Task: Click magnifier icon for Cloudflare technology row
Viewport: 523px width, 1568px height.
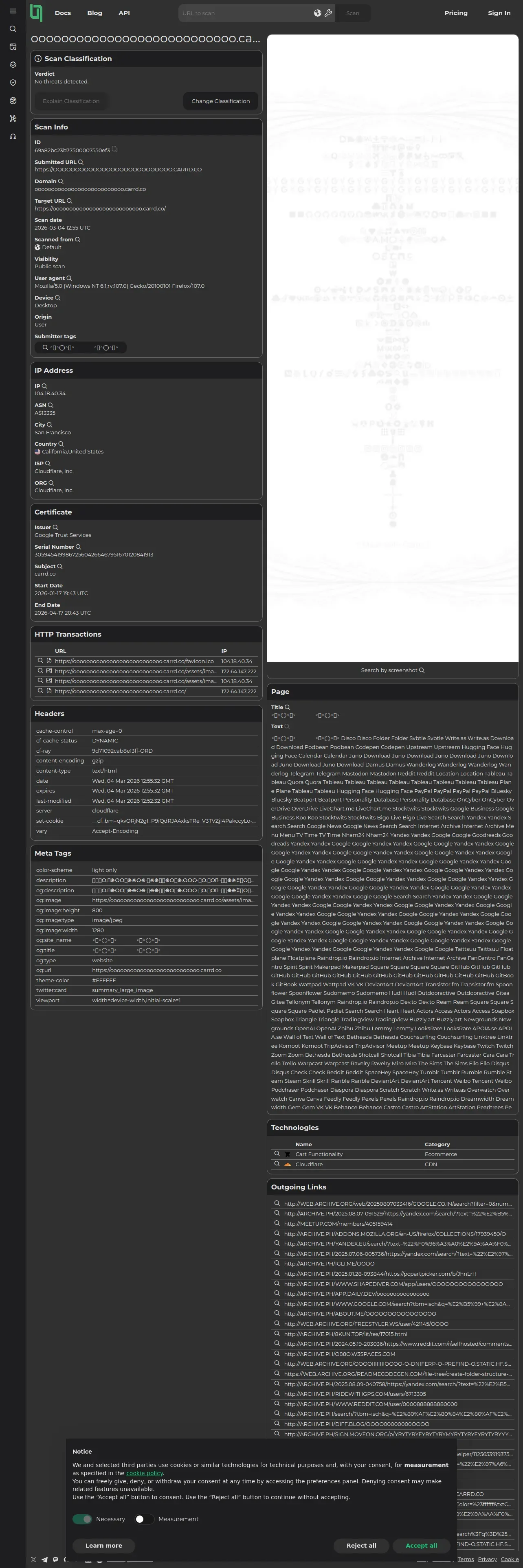Action: tap(277, 1164)
